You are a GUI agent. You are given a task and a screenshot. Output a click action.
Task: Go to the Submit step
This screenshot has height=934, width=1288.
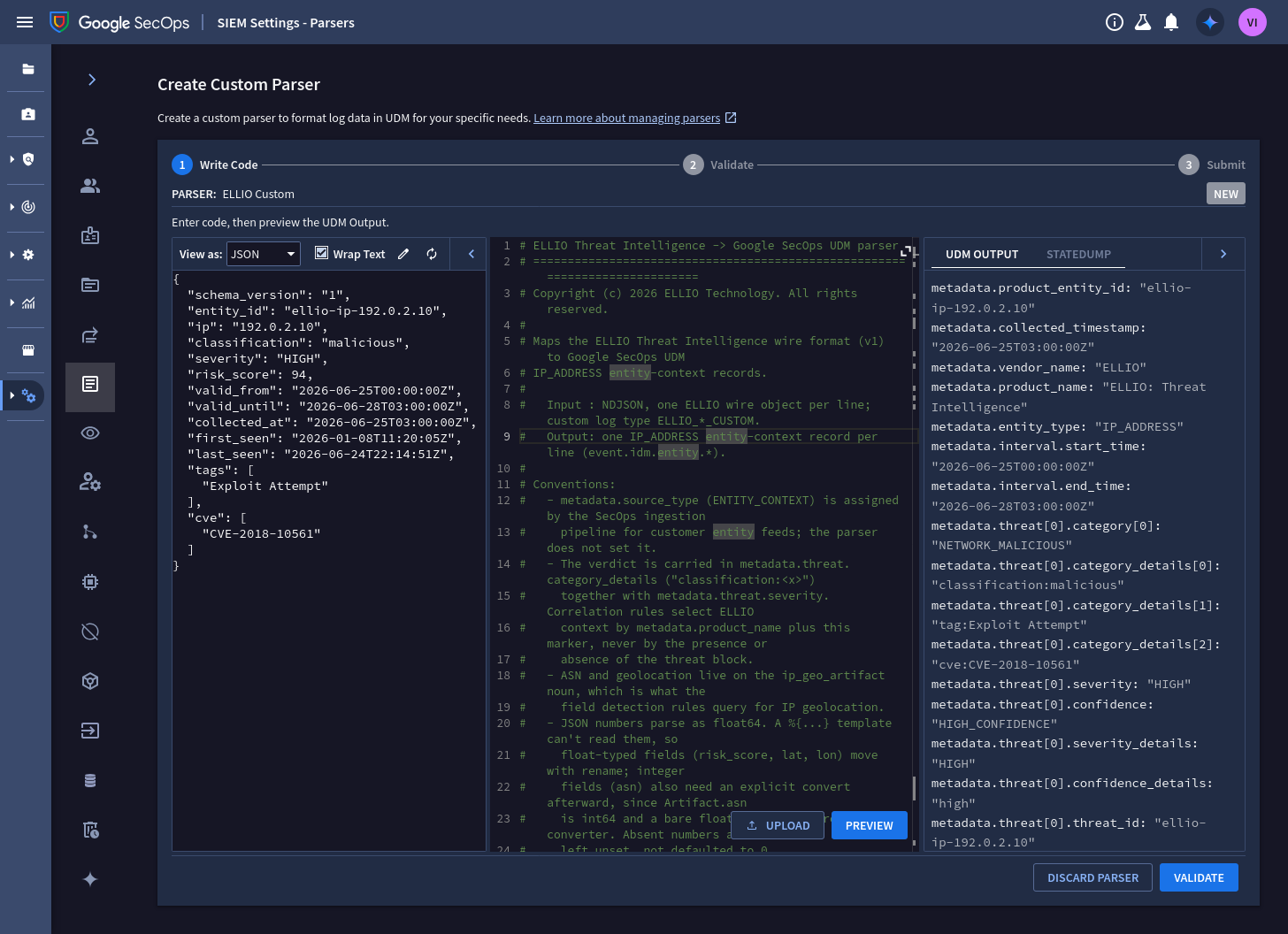coord(1212,165)
